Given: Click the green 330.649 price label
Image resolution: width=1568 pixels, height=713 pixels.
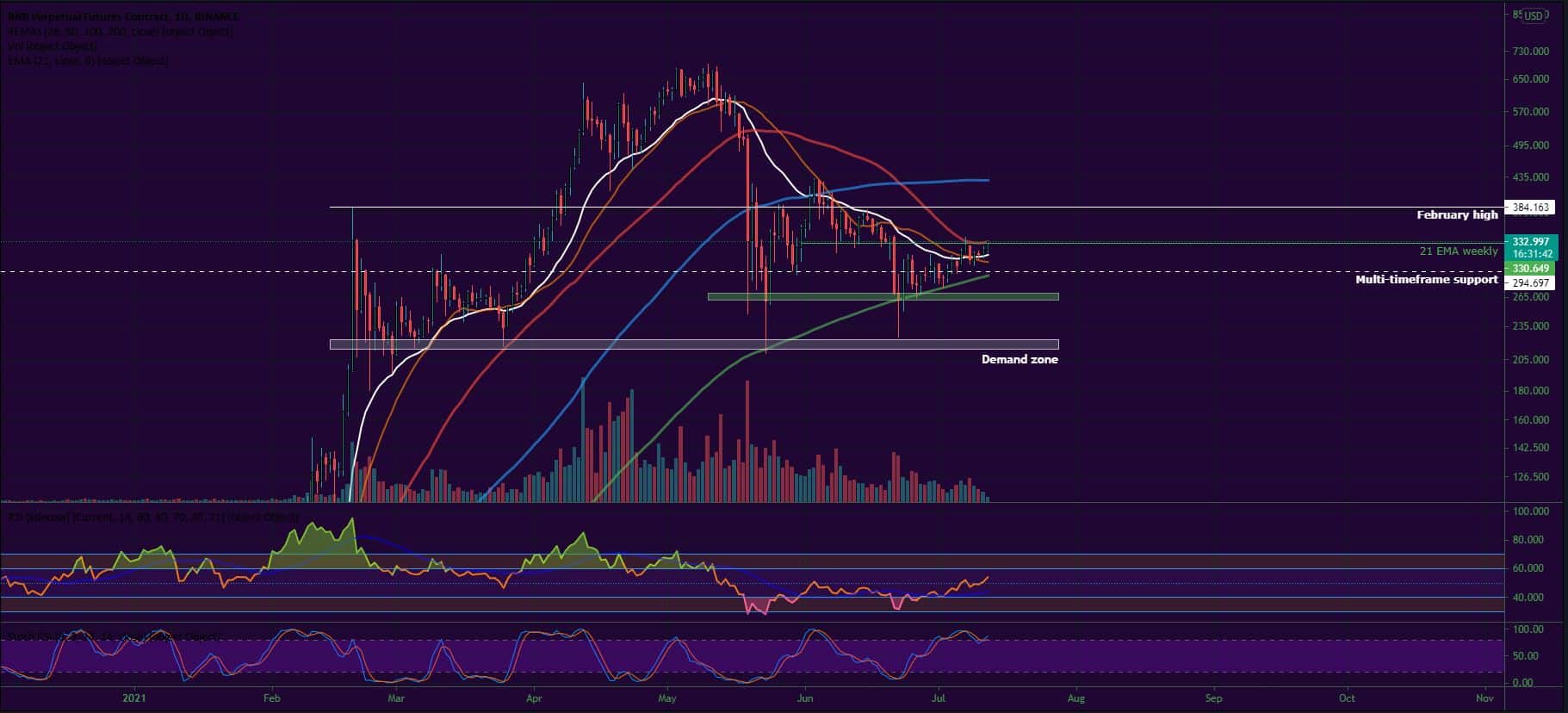Looking at the screenshot, I should tap(1529, 269).
